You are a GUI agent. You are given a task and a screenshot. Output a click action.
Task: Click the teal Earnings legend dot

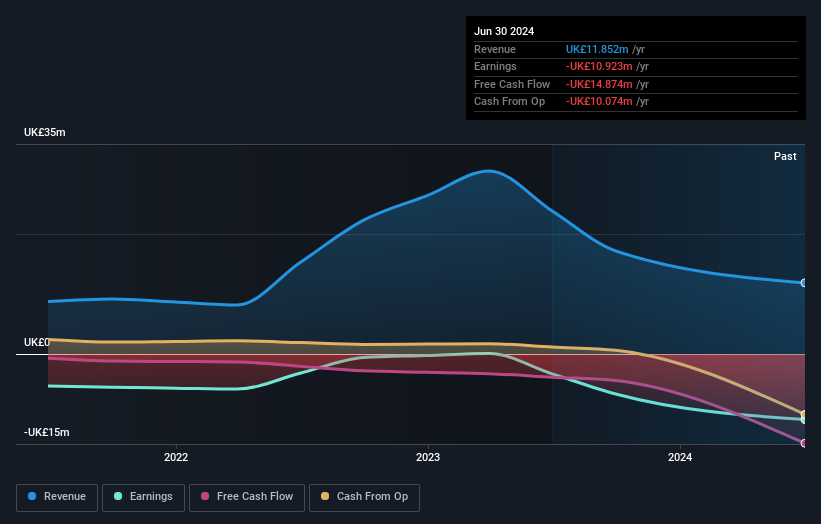(x=118, y=496)
